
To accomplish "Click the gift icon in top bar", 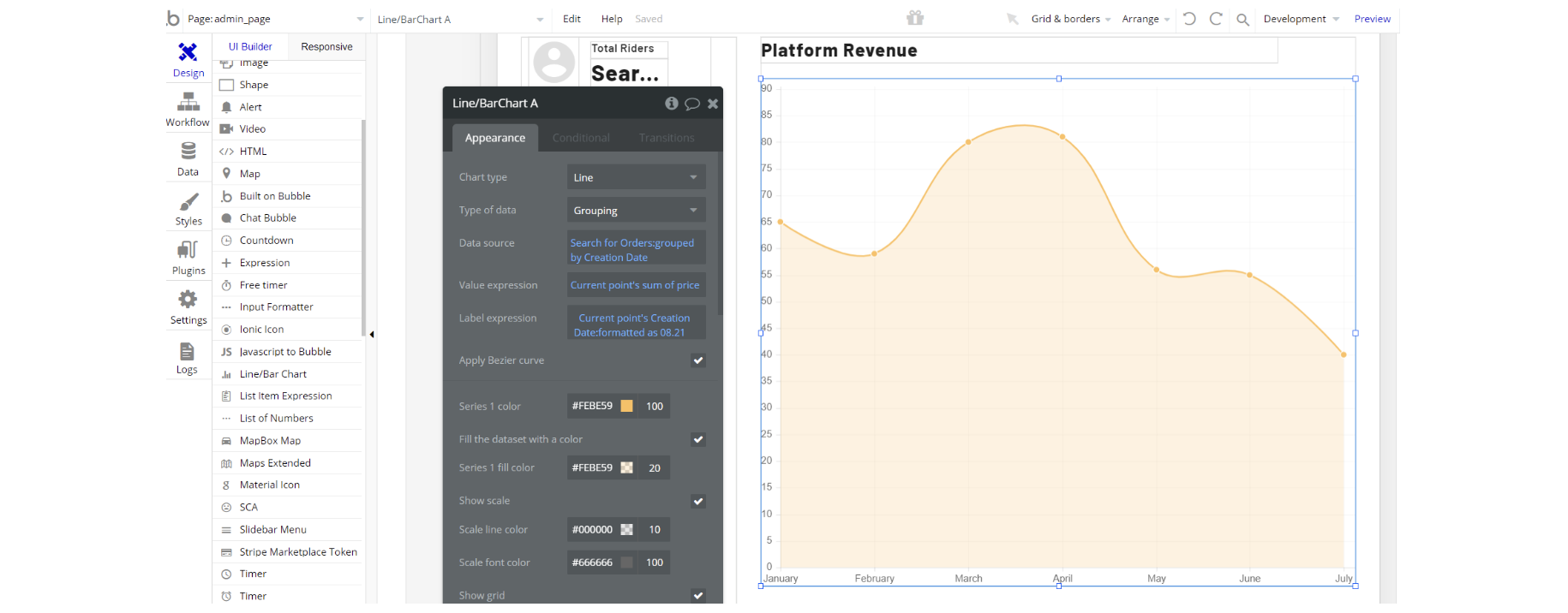I will tap(915, 18).
